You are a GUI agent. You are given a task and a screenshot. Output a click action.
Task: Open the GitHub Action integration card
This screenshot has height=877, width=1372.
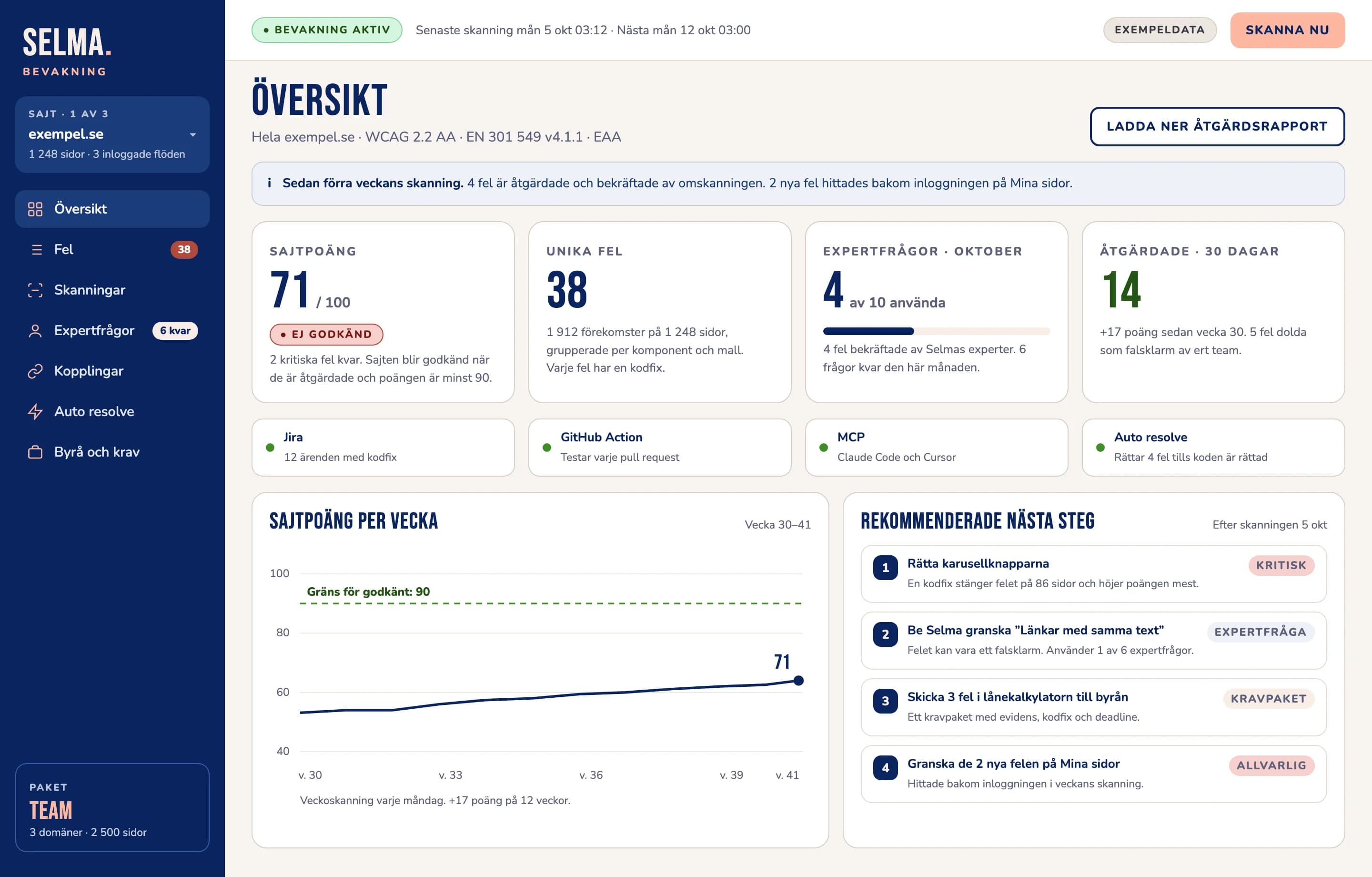tap(660, 448)
